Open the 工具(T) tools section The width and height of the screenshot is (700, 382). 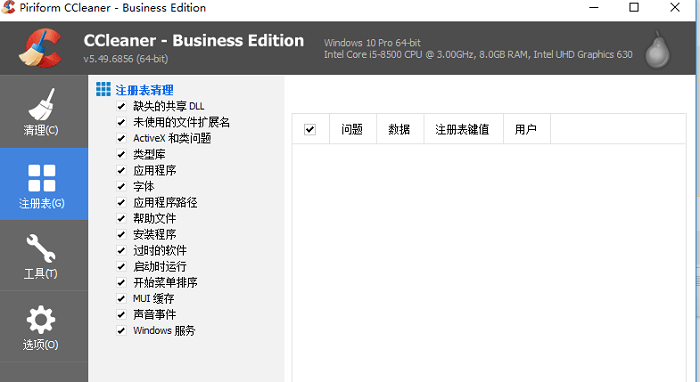click(x=44, y=255)
